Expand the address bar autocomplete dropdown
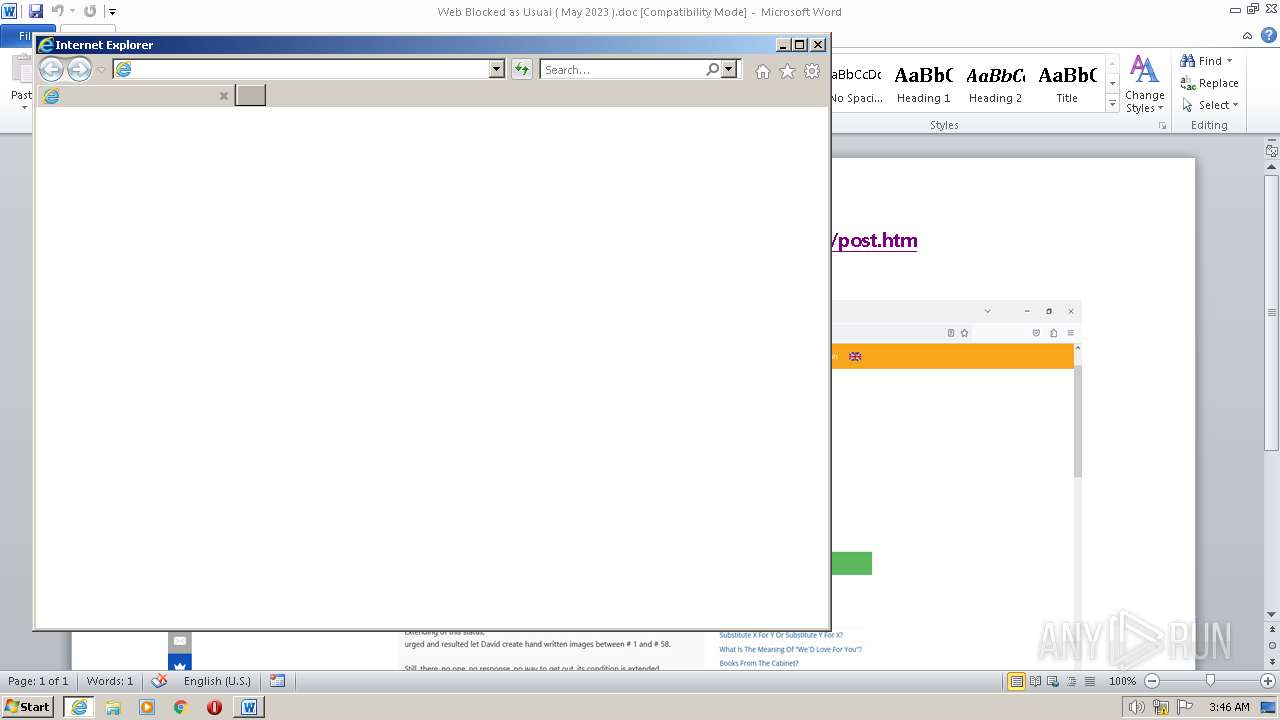This screenshot has width=1280, height=720. pos(497,69)
